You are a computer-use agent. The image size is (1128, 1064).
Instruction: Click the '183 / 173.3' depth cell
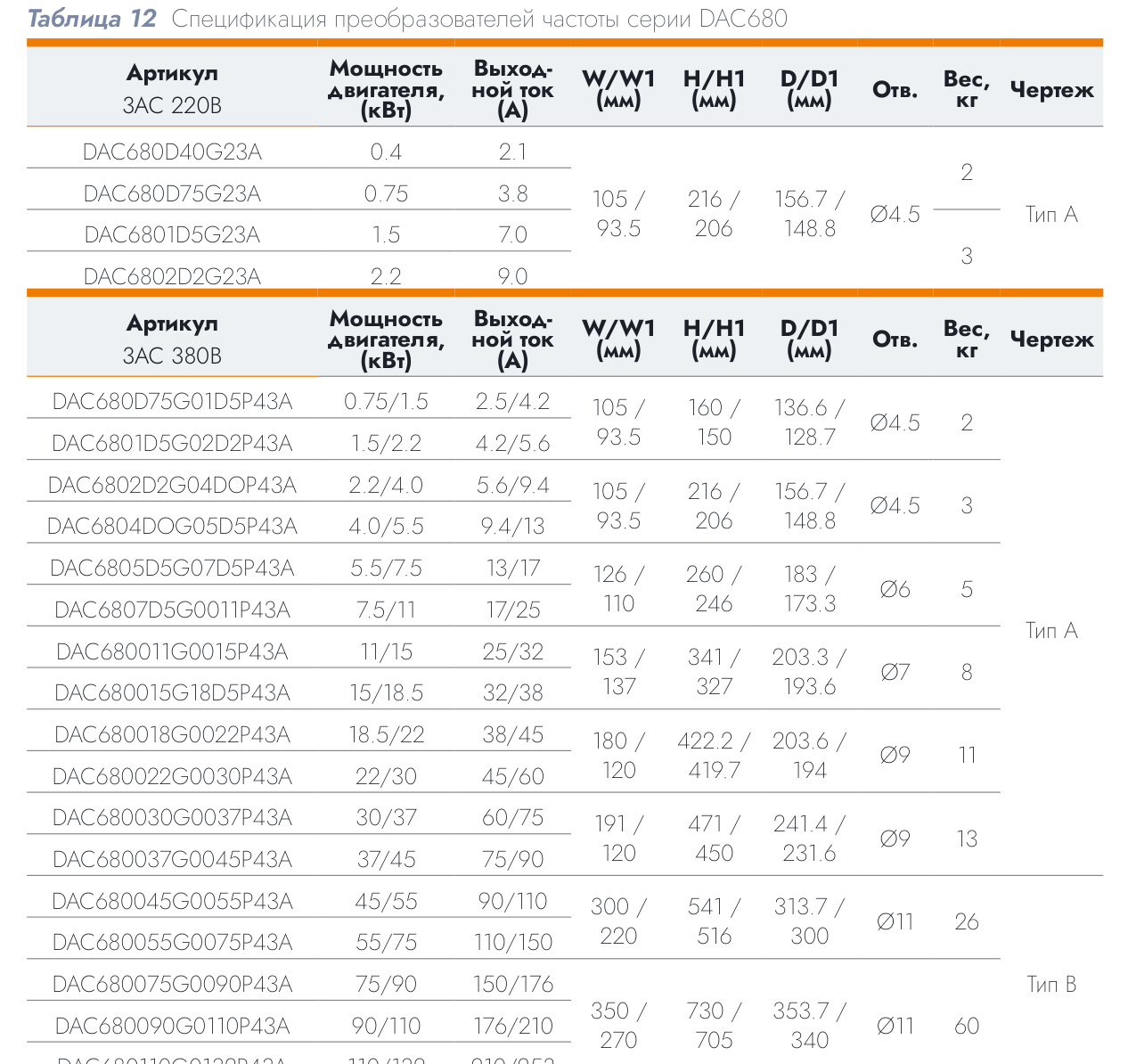809,589
